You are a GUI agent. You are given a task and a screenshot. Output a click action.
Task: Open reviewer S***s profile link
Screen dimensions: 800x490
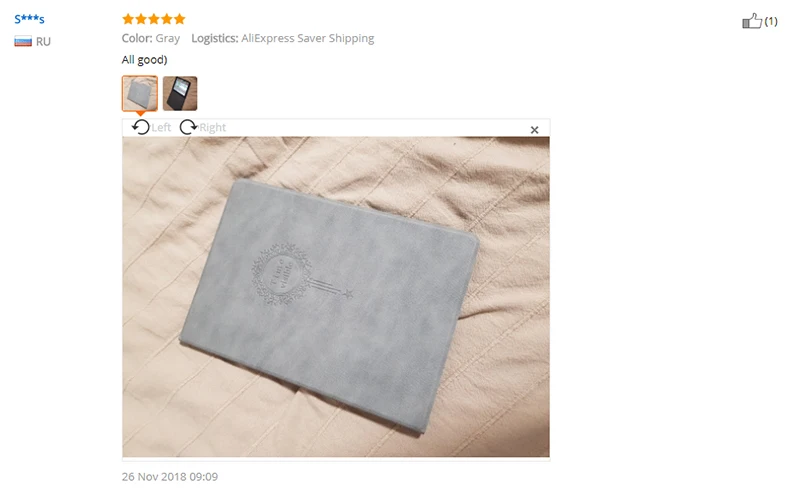click(x=30, y=19)
